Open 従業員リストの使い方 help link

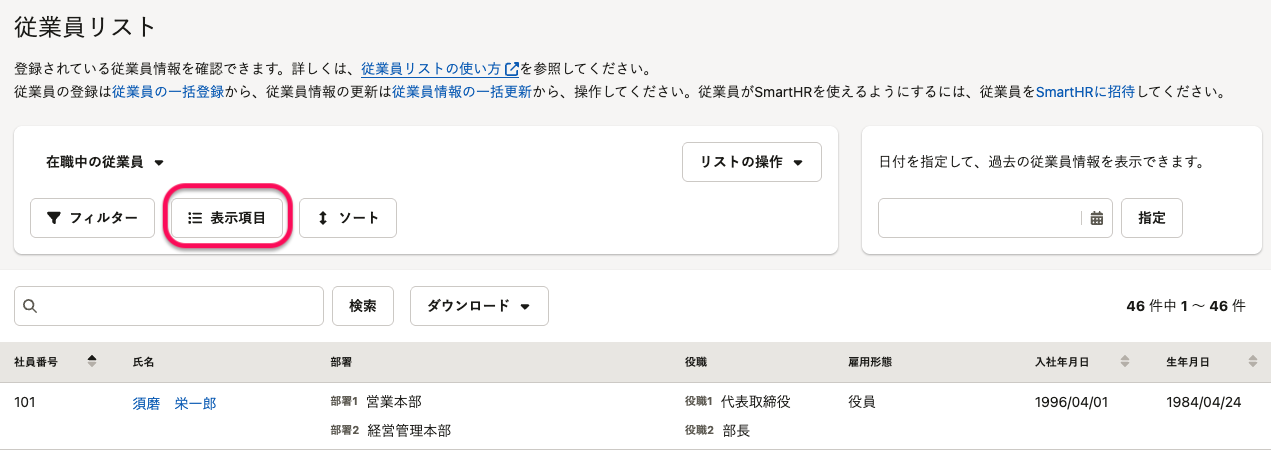pyautogui.click(x=439, y=70)
